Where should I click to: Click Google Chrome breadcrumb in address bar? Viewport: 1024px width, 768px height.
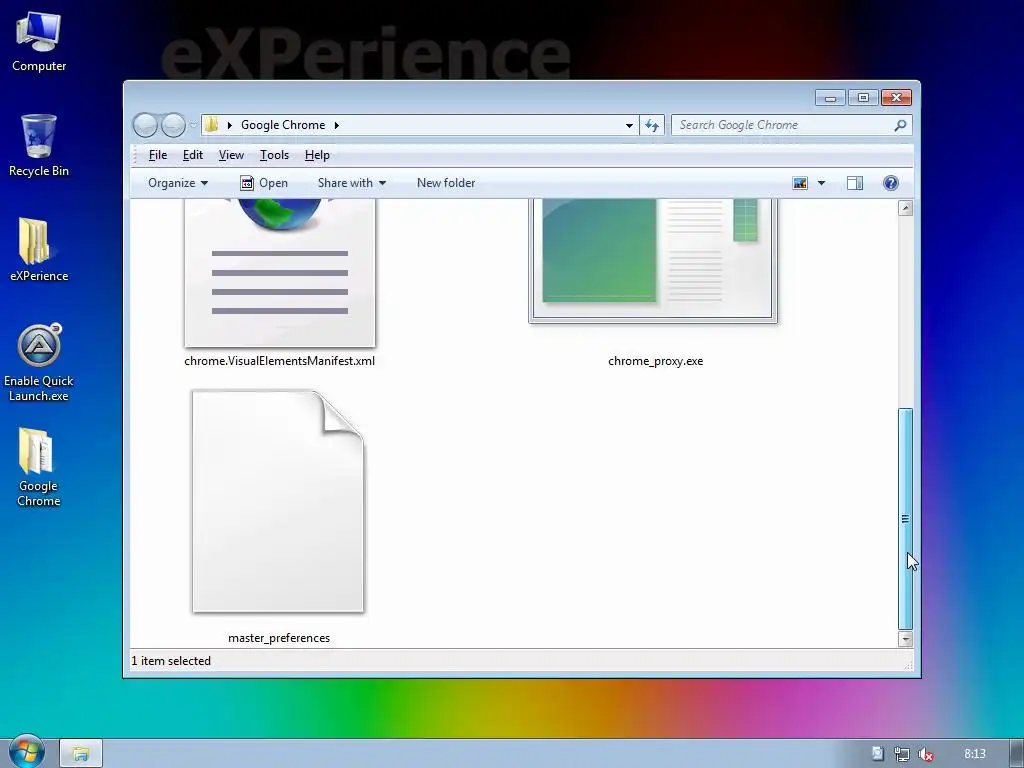[x=283, y=125]
